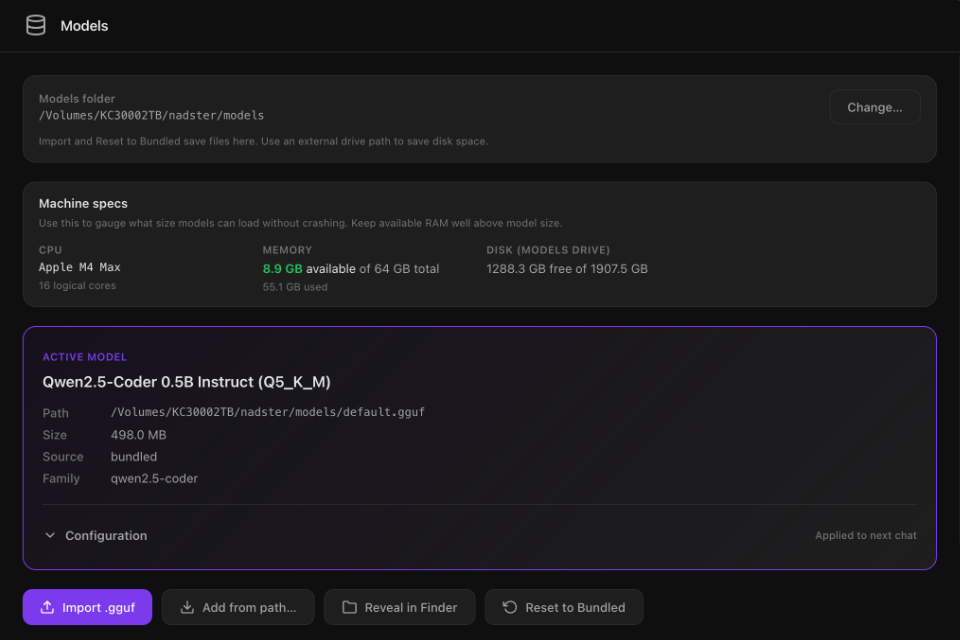Click the disk free space reading

pos(567,269)
